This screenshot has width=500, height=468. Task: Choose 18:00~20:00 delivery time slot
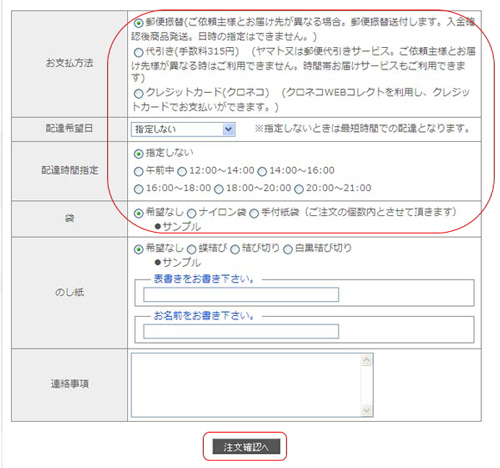[x=219, y=189]
